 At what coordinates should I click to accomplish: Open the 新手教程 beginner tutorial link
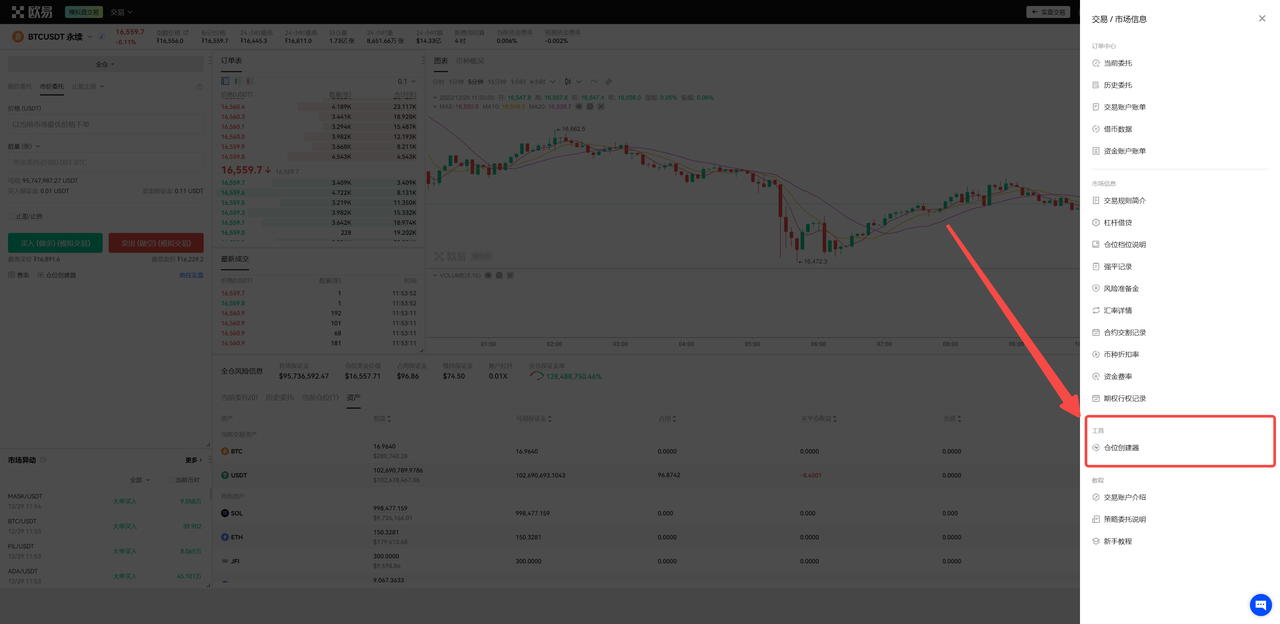tap(1117, 541)
